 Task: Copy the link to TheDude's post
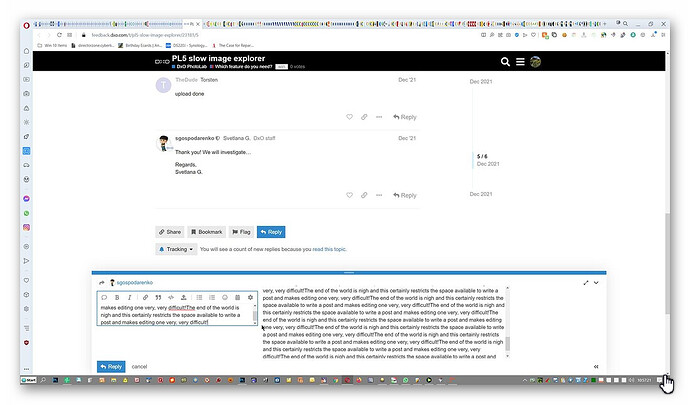[364, 117]
